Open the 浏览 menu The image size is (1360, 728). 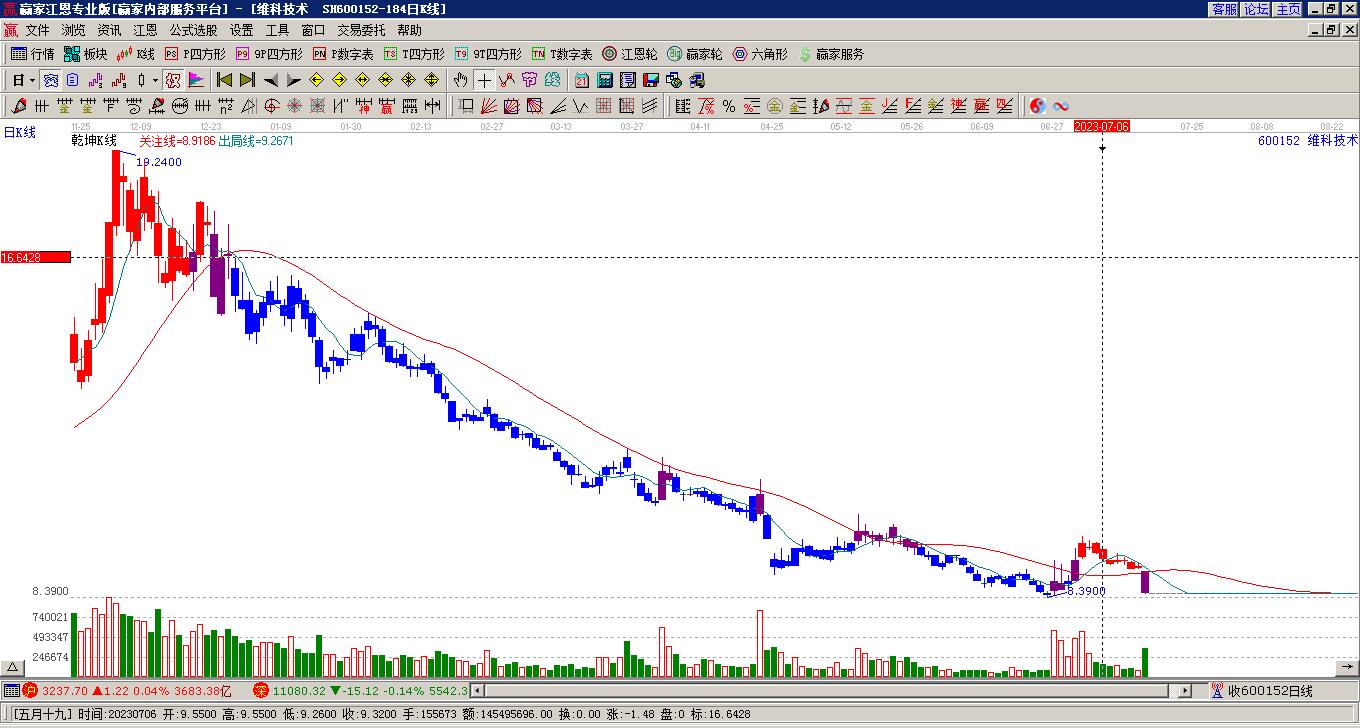(73, 30)
